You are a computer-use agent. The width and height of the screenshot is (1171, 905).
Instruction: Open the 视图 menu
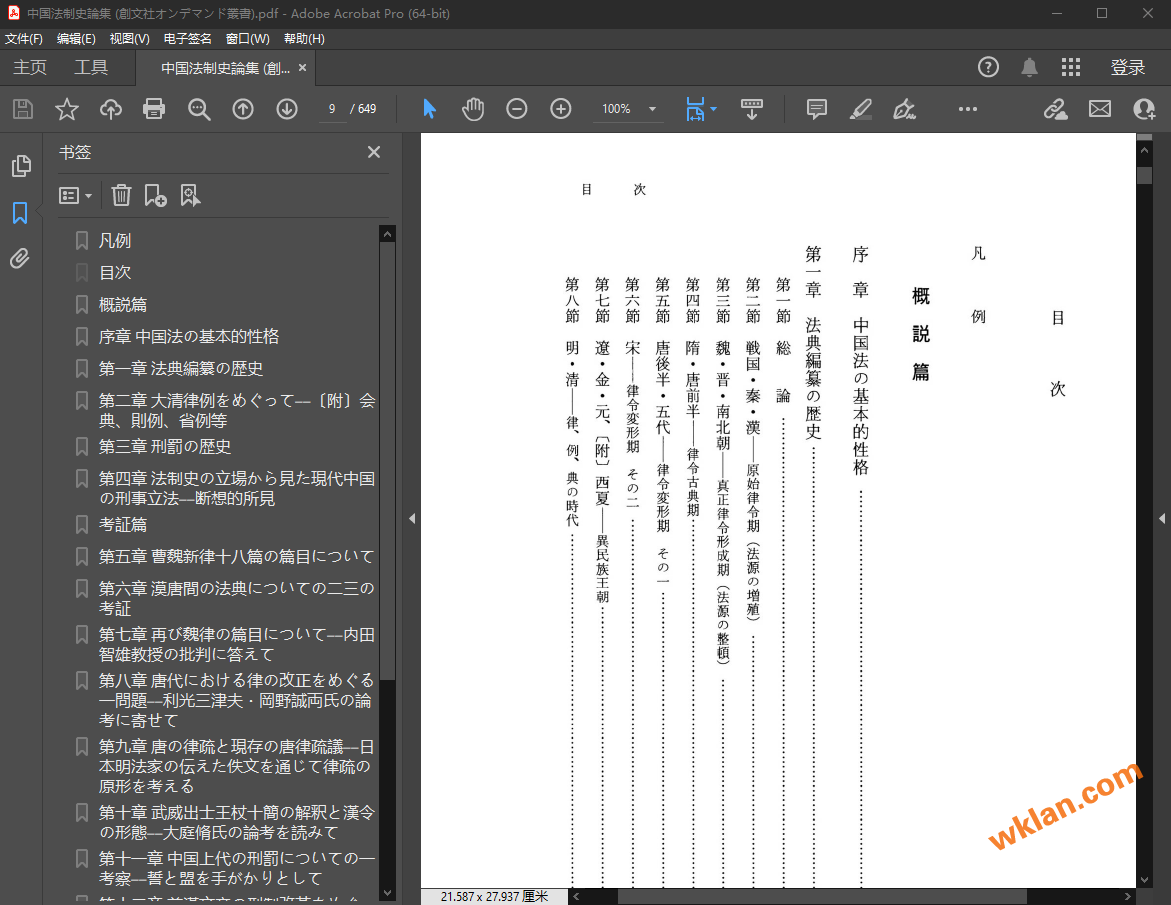[x=130, y=38]
